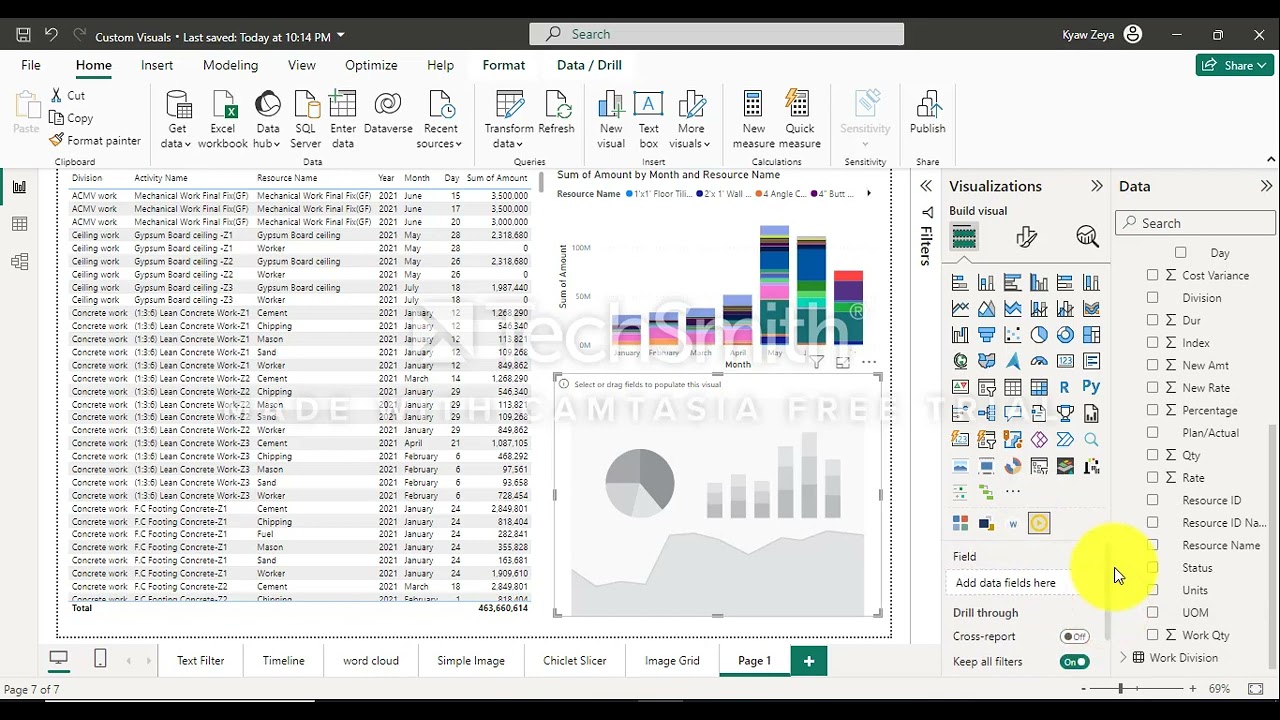
Task: Toggle the Cross-report switch
Action: point(1075,636)
